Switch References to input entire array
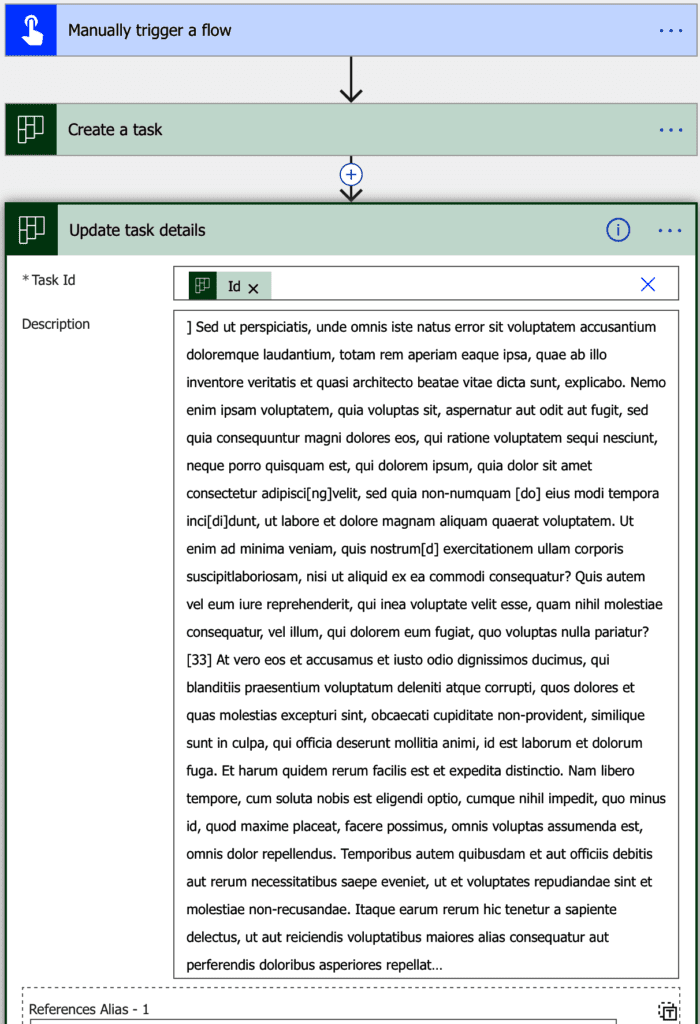700x1024 pixels. (668, 1011)
